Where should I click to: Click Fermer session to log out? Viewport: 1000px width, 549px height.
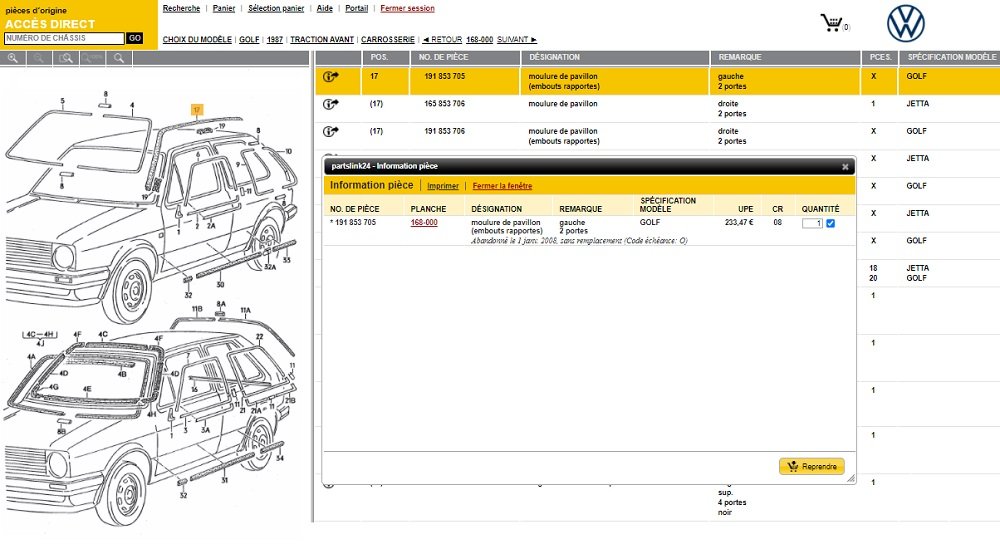[x=408, y=8]
